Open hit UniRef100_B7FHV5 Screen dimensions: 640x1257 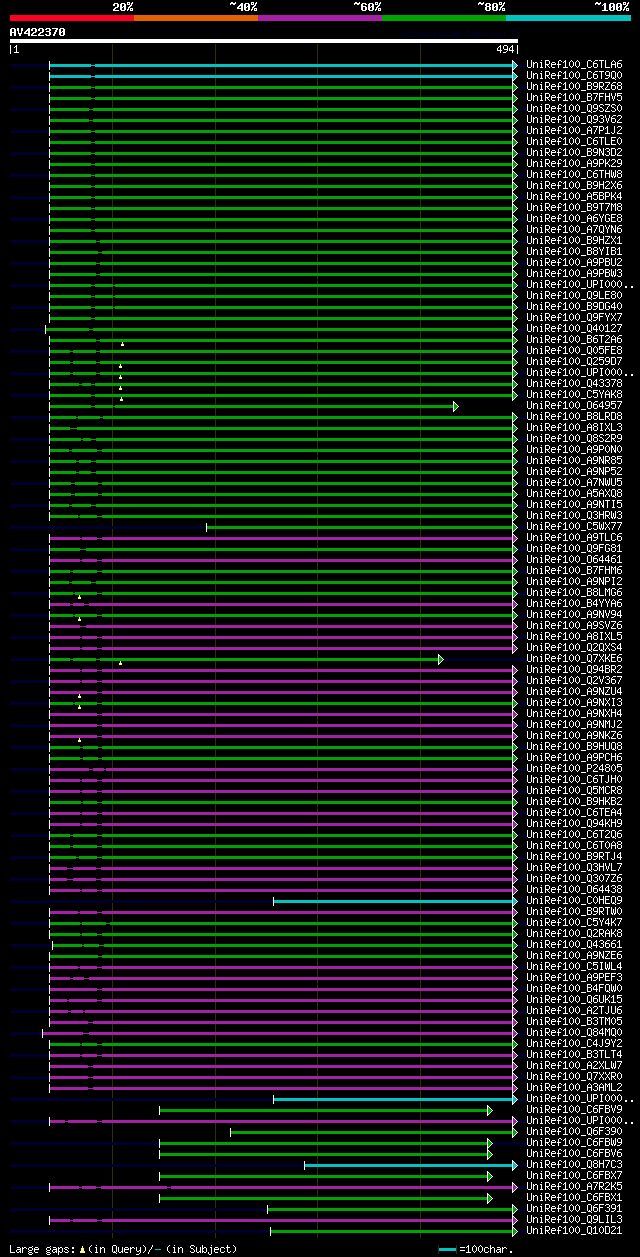click(574, 98)
